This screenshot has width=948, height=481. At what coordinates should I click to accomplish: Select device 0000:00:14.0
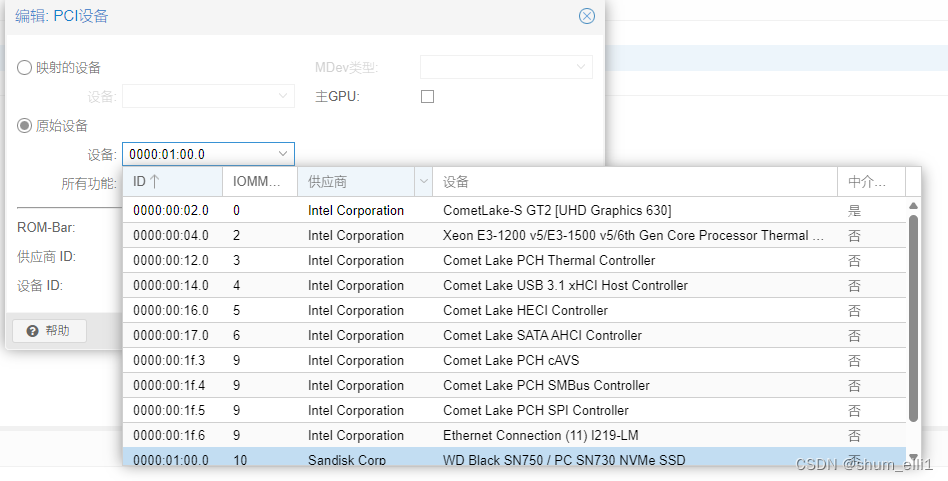[514, 285]
